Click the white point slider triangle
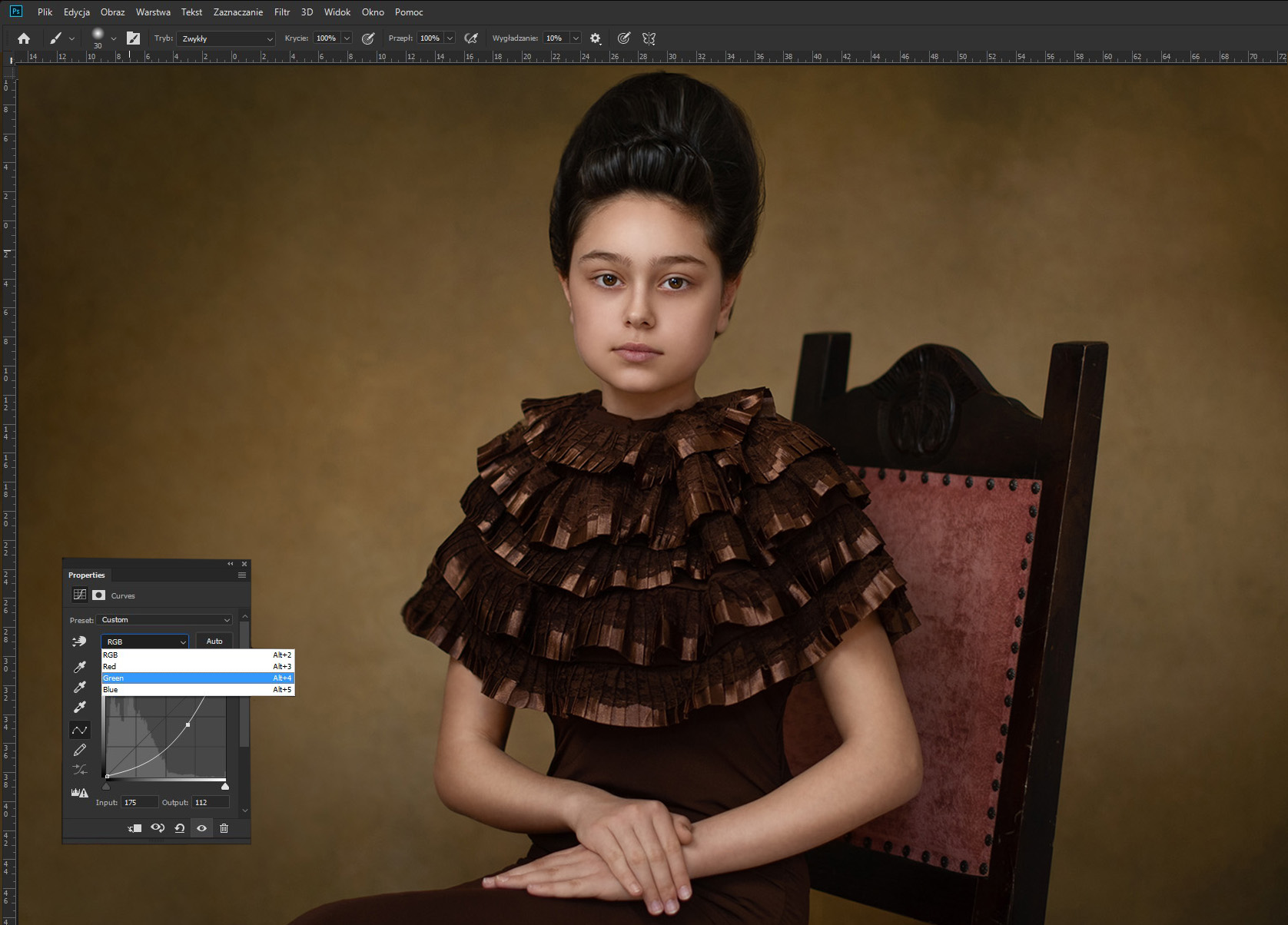 pyautogui.click(x=225, y=787)
